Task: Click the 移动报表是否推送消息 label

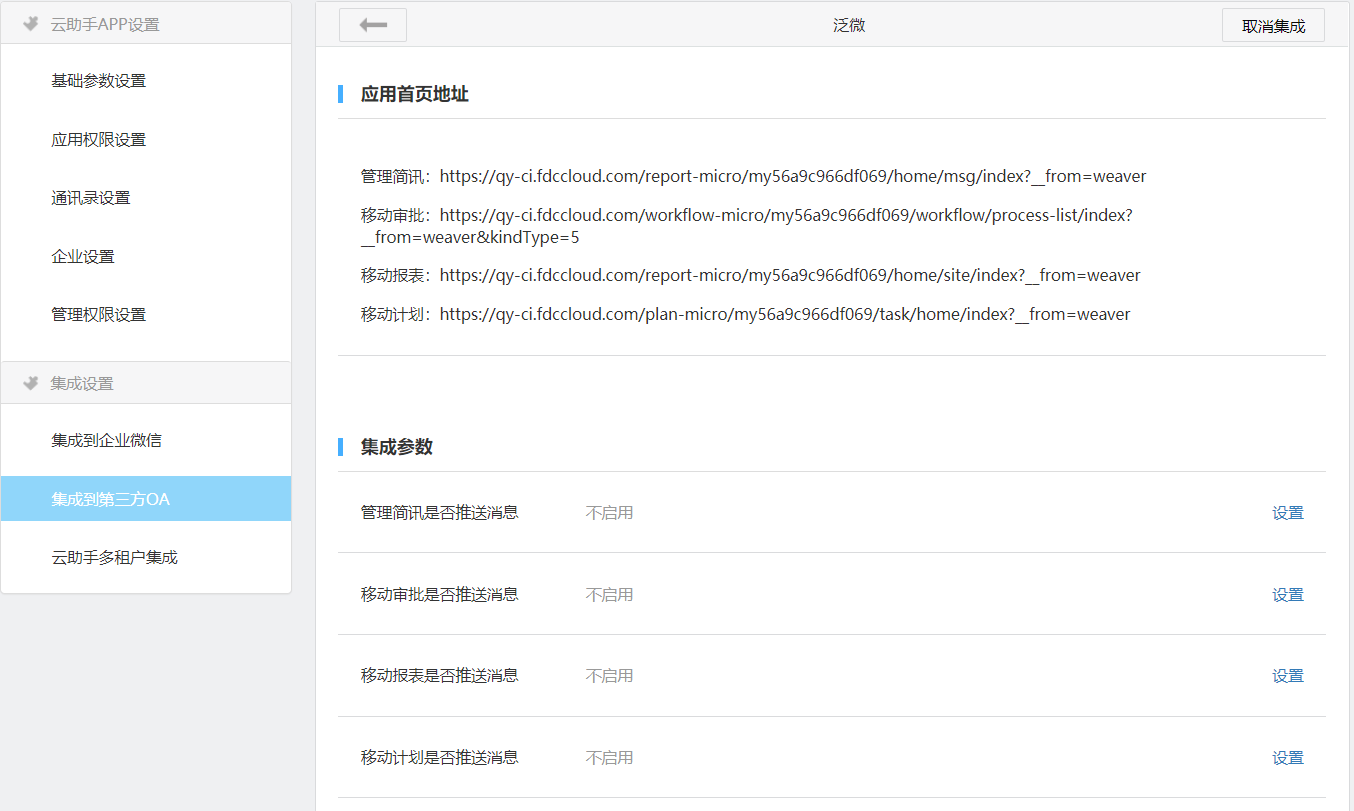Action: [x=440, y=676]
